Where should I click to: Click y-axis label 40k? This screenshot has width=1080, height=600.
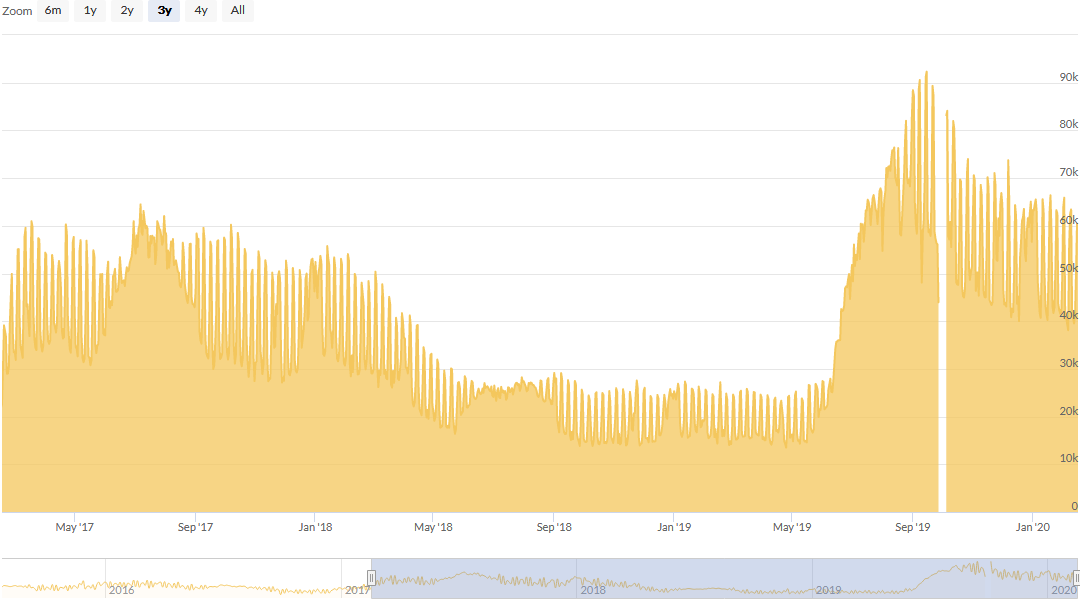coord(1068,315)
